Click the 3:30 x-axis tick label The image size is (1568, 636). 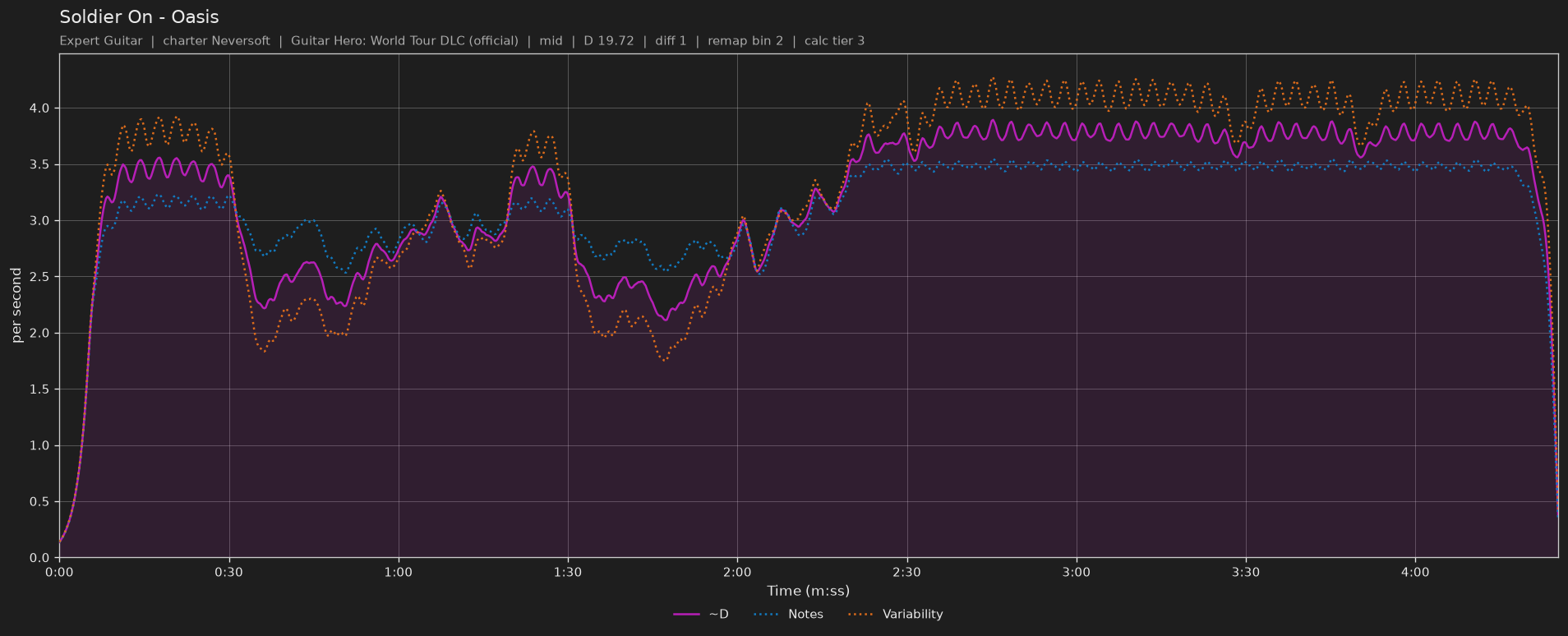[x=1246, y=572]
